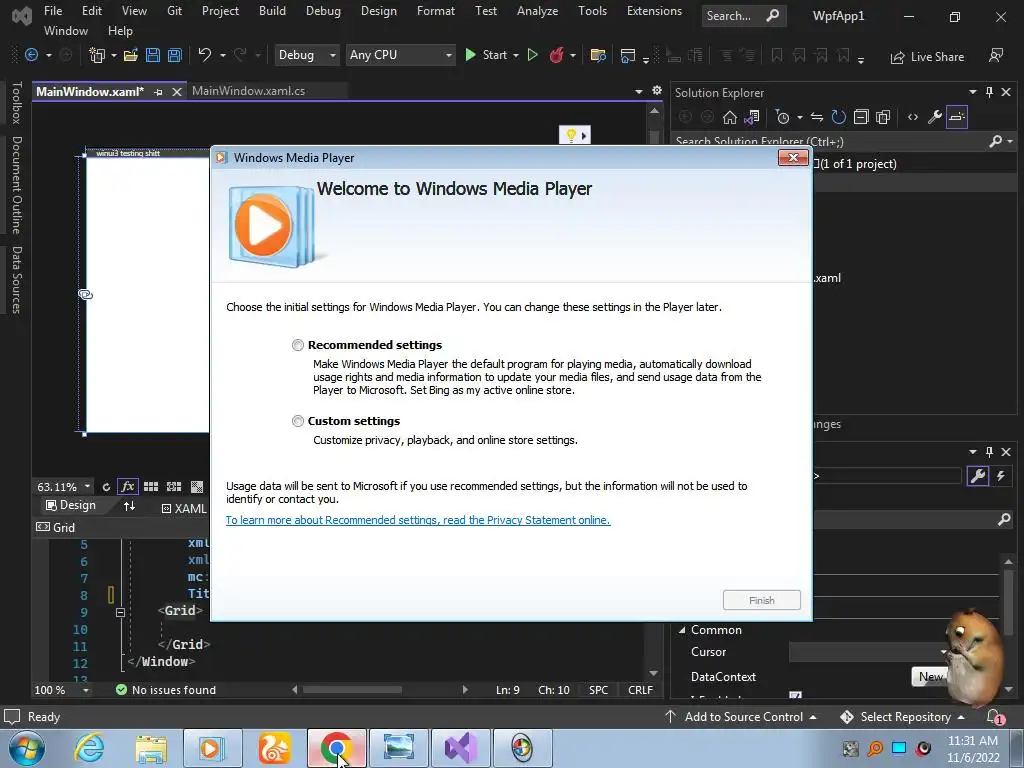This screenshot has height=768, width=1024.
Task: Click the Windows Start orb
Action: click(27, 748)
